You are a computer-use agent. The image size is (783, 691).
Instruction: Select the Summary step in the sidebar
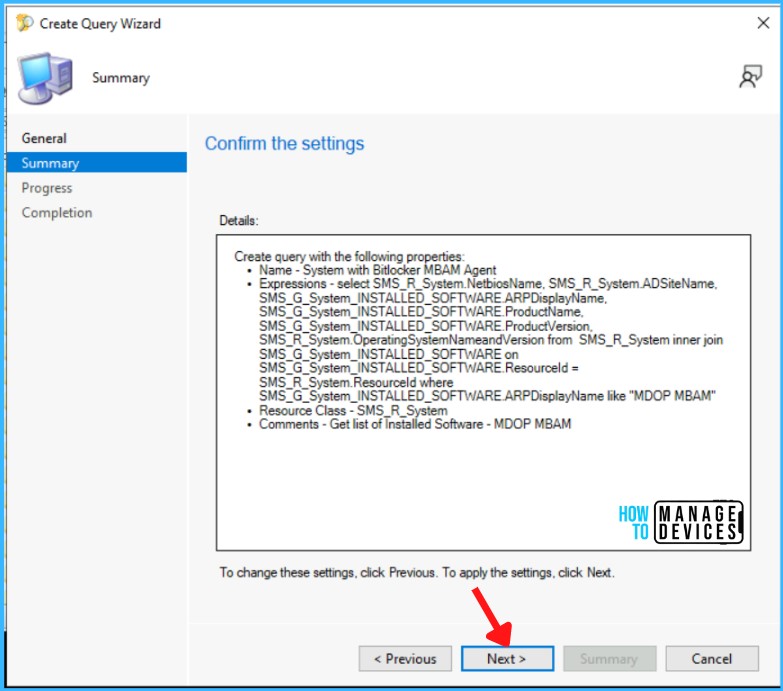(97, 163)
